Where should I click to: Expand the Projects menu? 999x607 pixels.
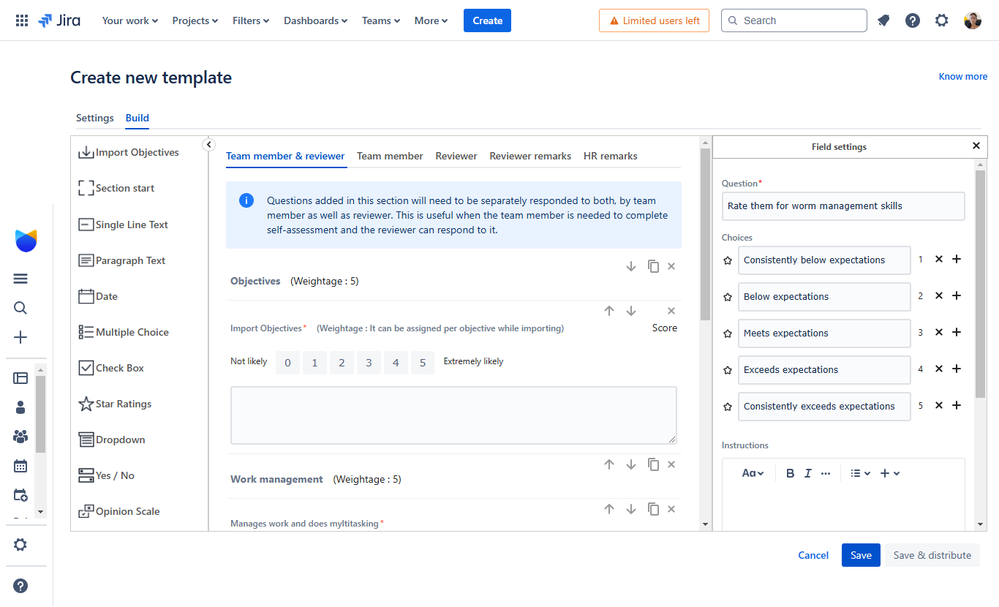(195, 20)
